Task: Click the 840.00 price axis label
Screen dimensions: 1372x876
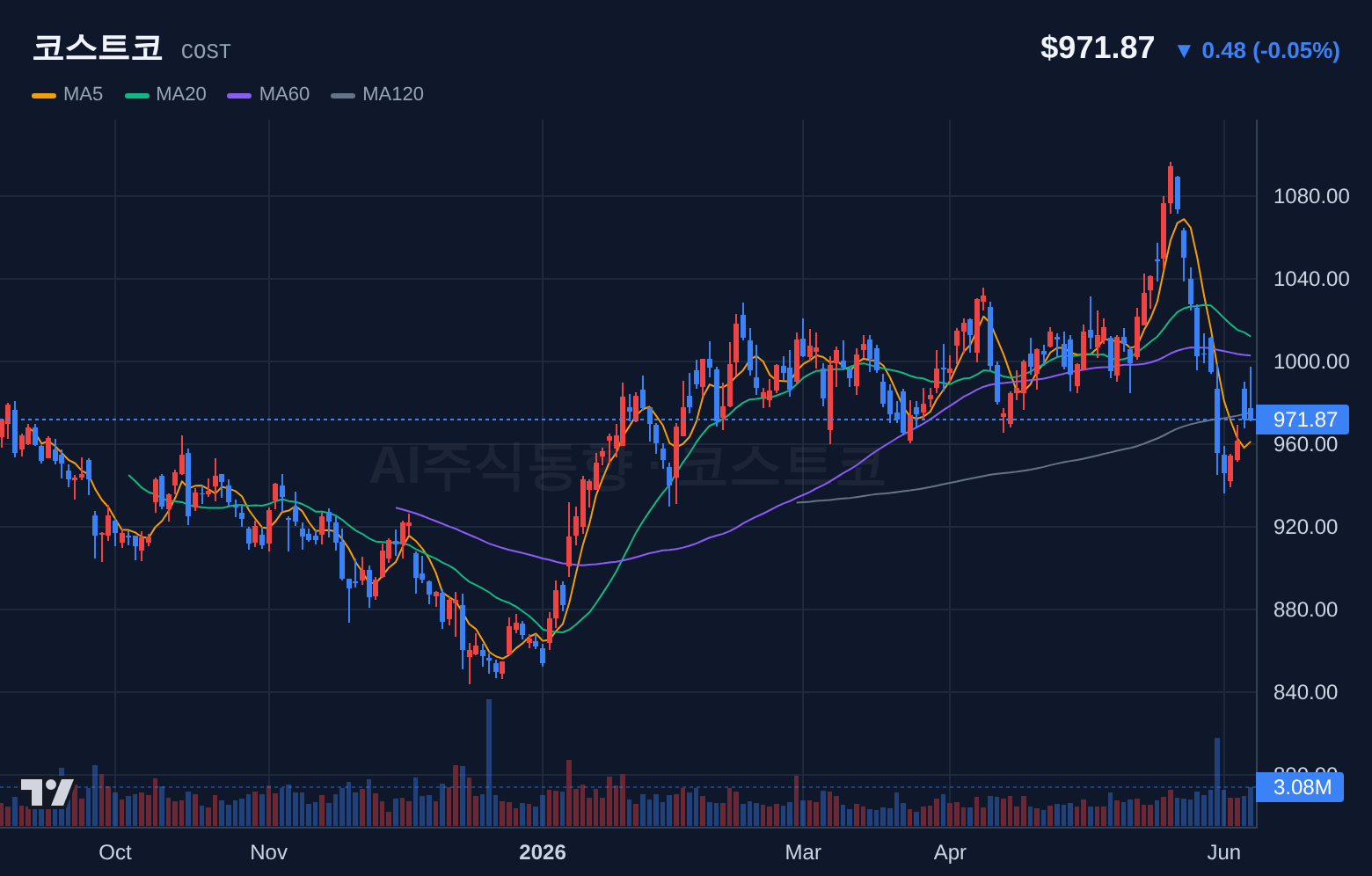Action: pyautogui.click(x=1305, y=692)
